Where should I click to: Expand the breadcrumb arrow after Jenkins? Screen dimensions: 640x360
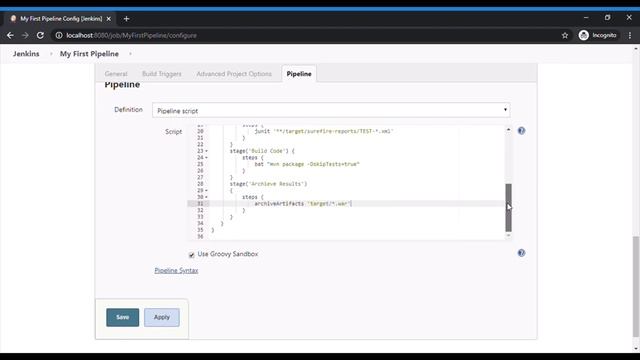coord(51,54)
